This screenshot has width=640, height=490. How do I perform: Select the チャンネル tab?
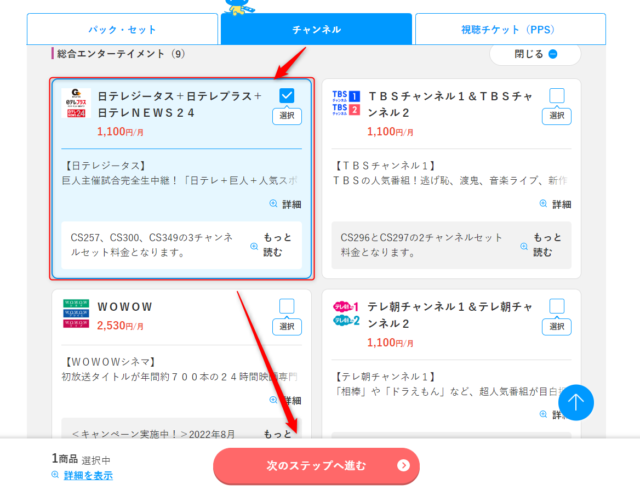[316, 29]
